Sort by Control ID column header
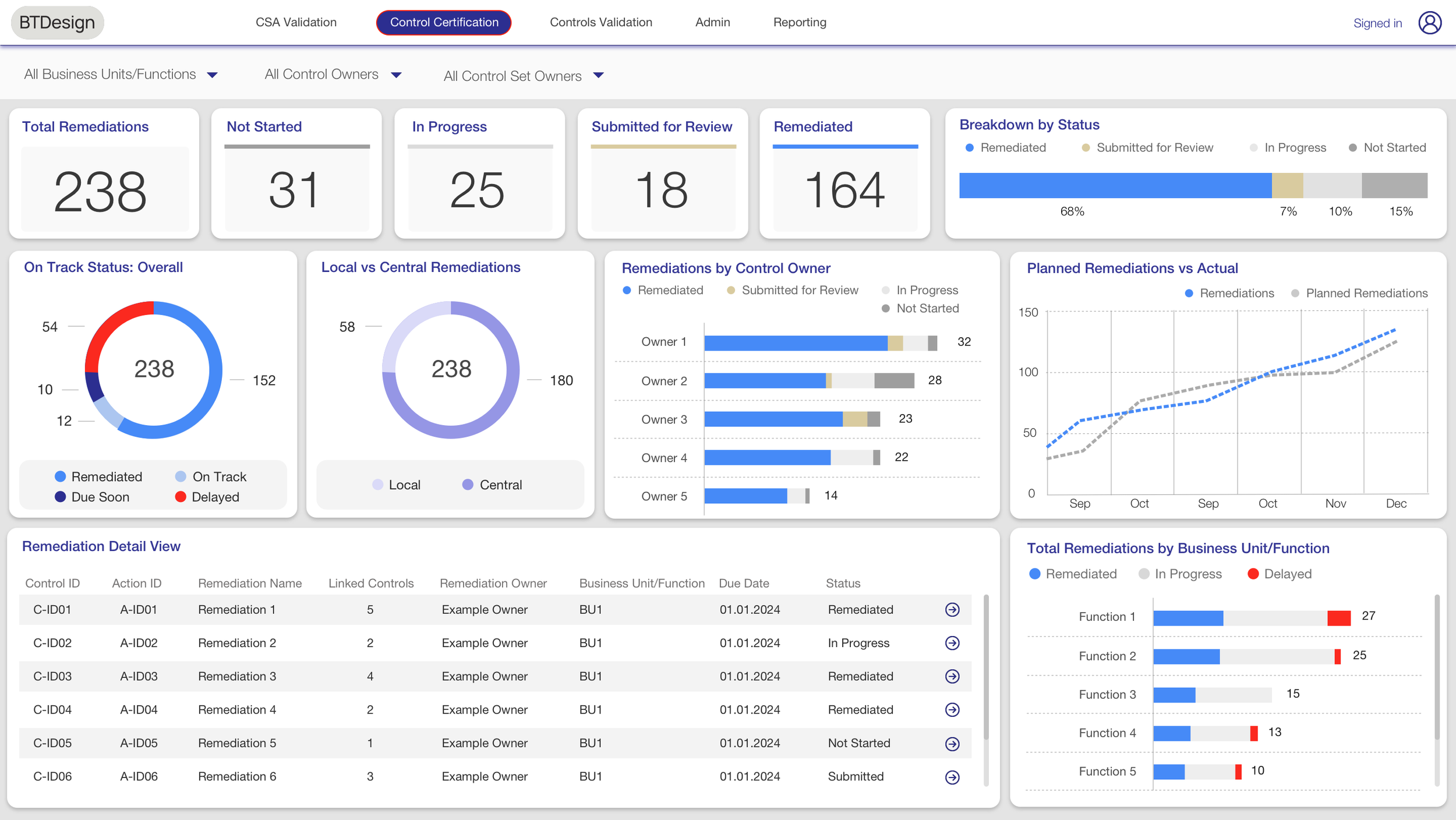1456x820 pixels. (52, 584)
